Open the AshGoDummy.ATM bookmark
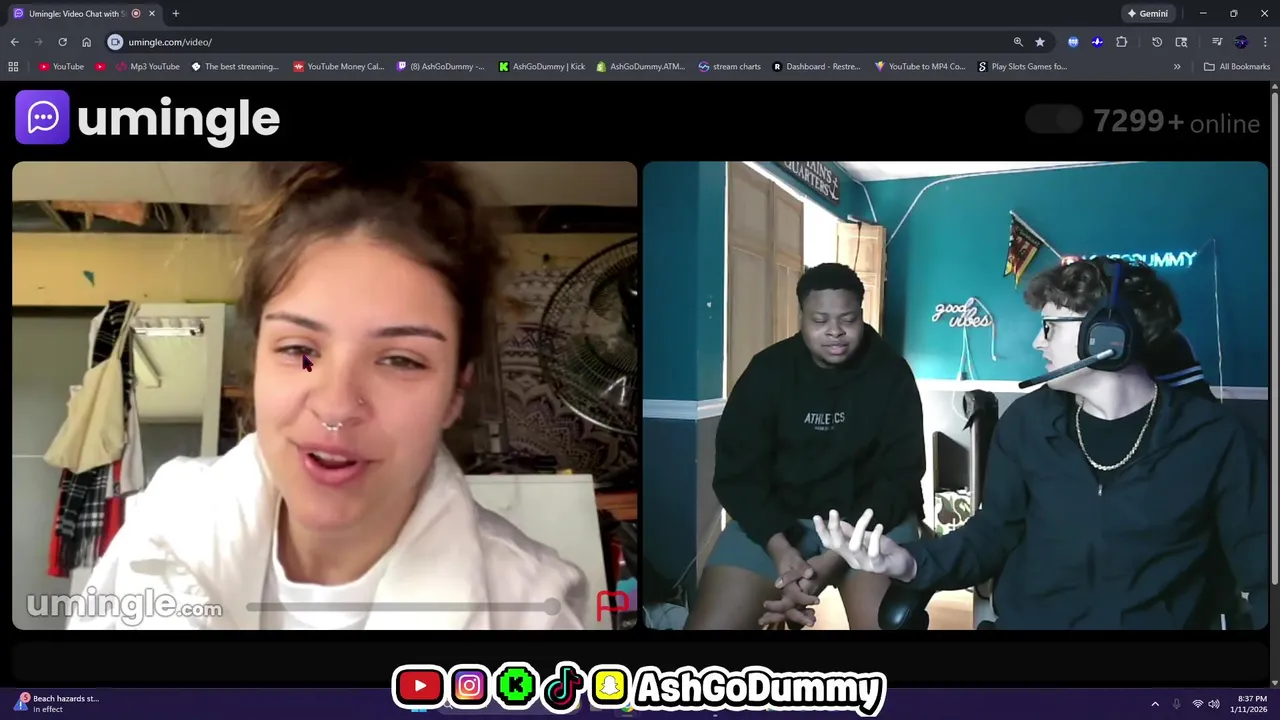 click(x=641, y=67)
